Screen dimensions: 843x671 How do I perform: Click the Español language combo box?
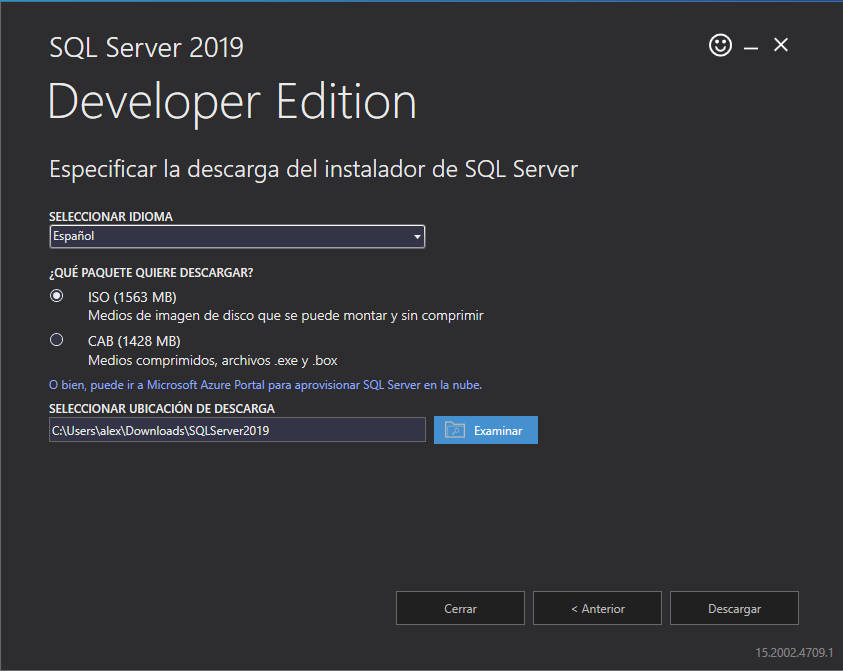coord(237,237)
